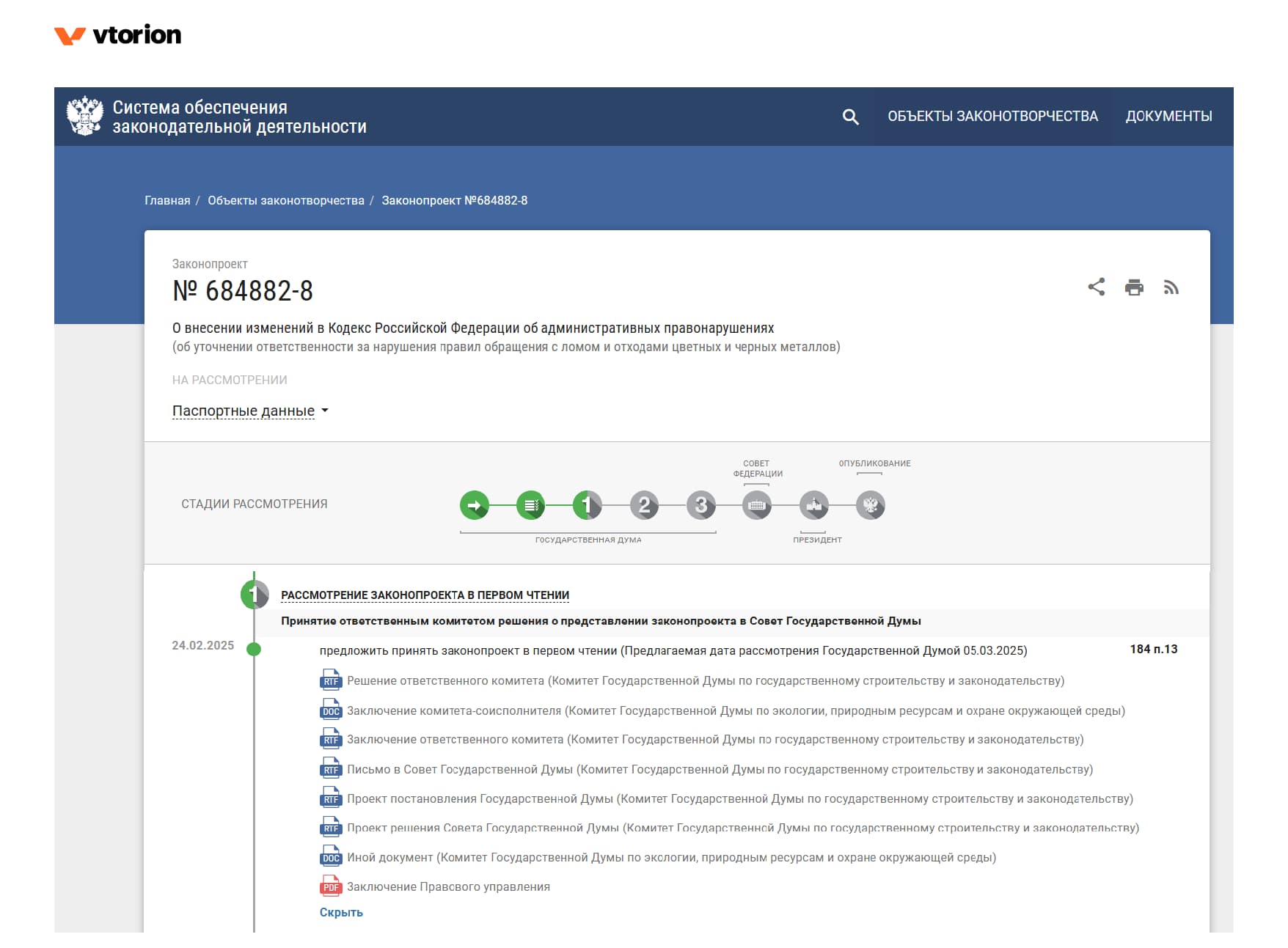Screen dimensions: 1288x948
Task: Open Заключение ответственного комитета document link
Action: pyautogui.click(x=715, y=739)
